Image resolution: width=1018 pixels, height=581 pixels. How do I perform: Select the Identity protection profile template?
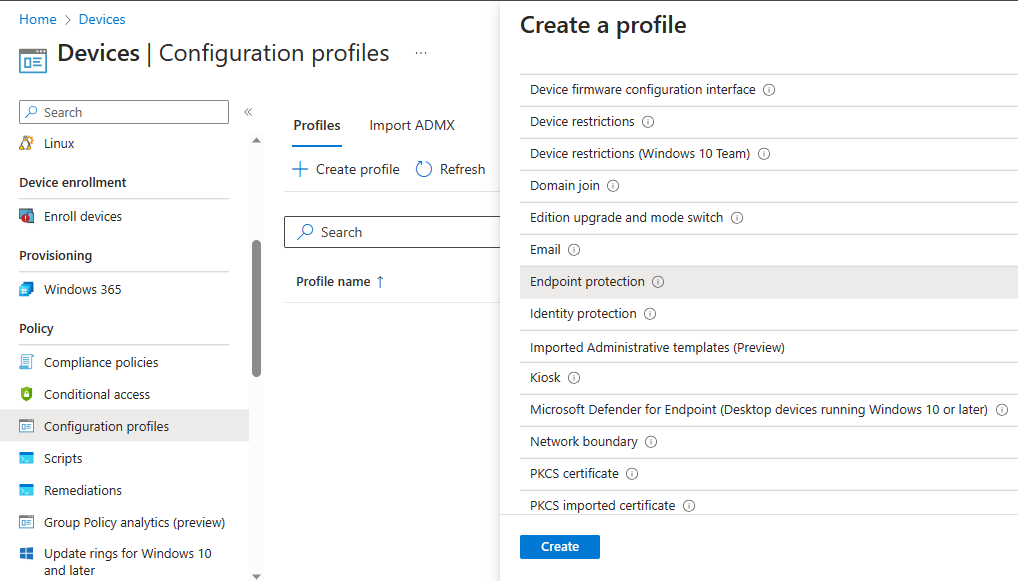[583, 314]
